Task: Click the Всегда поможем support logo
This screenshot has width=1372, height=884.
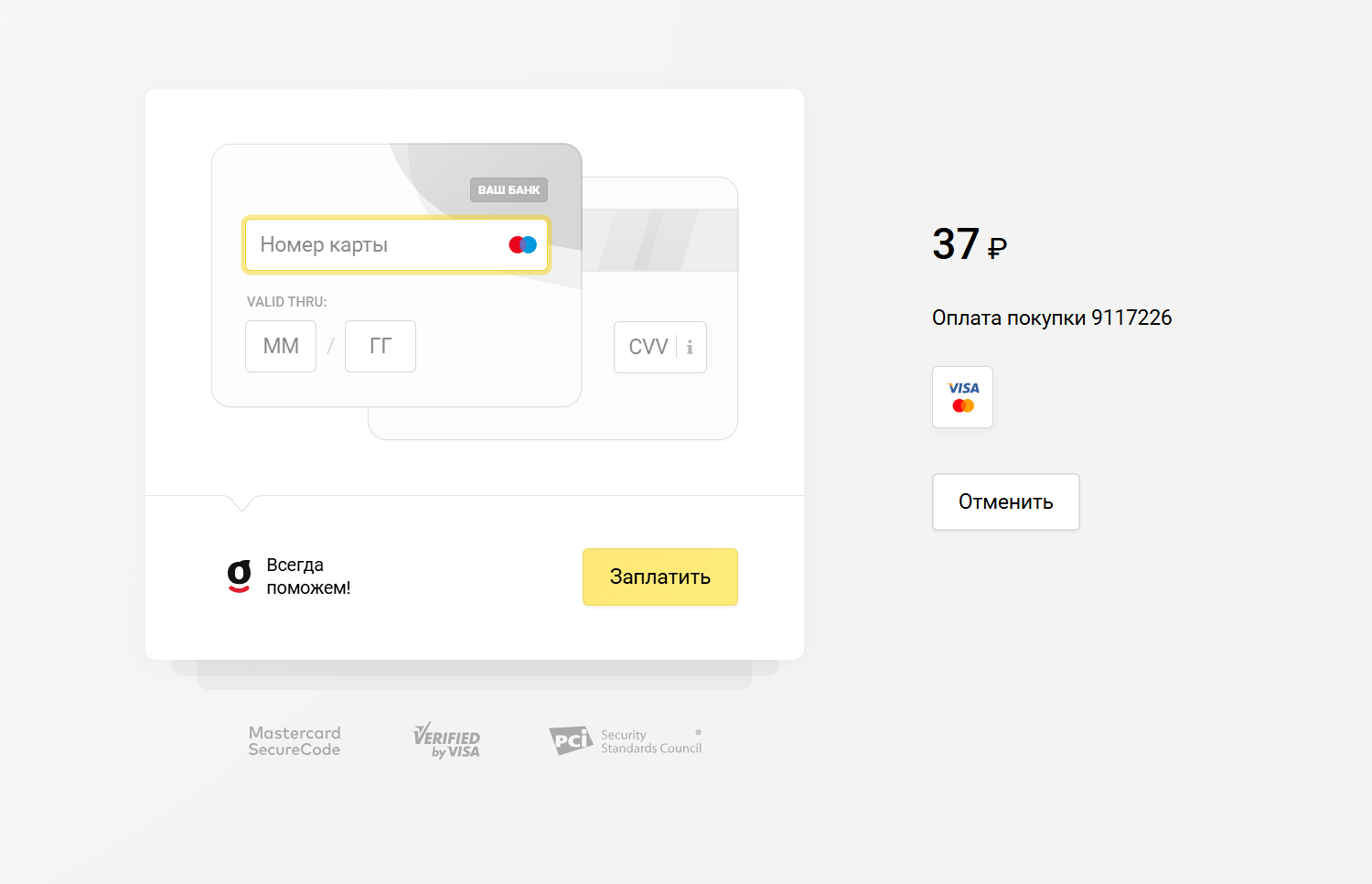Action: coord(239,577)
